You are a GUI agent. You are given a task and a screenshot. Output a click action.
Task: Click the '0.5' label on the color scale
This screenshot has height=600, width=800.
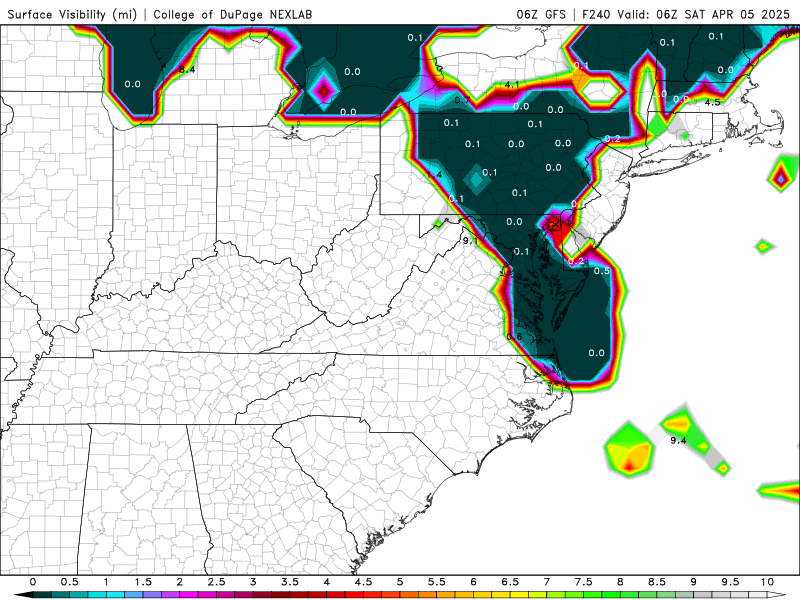pyautogui.click(x=69, y=582)
